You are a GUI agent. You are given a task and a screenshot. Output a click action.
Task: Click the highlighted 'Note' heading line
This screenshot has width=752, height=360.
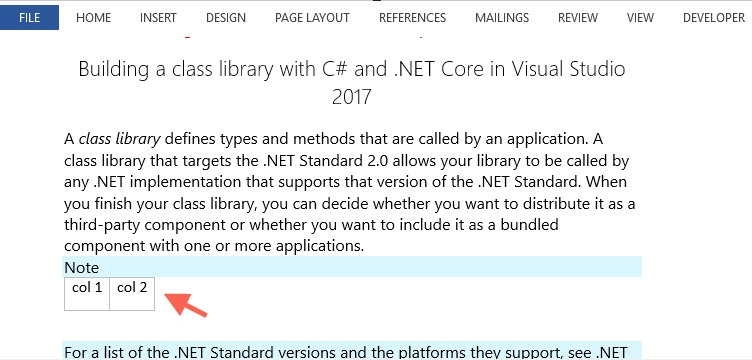point(352,267)
